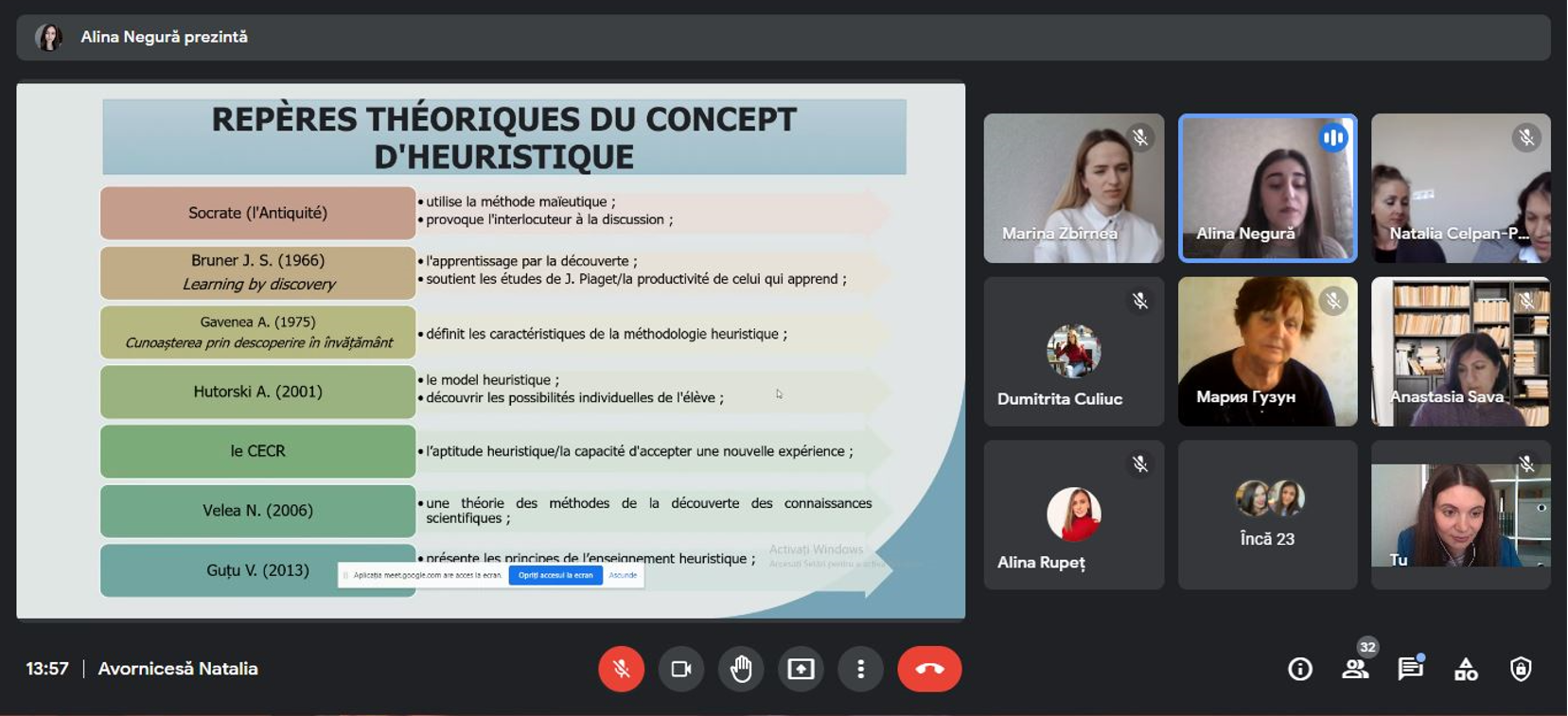Raise your hand in the meeting
The height and width of the screenshot is (716, 1568).
pyautogui.click(x=740, y=669)
